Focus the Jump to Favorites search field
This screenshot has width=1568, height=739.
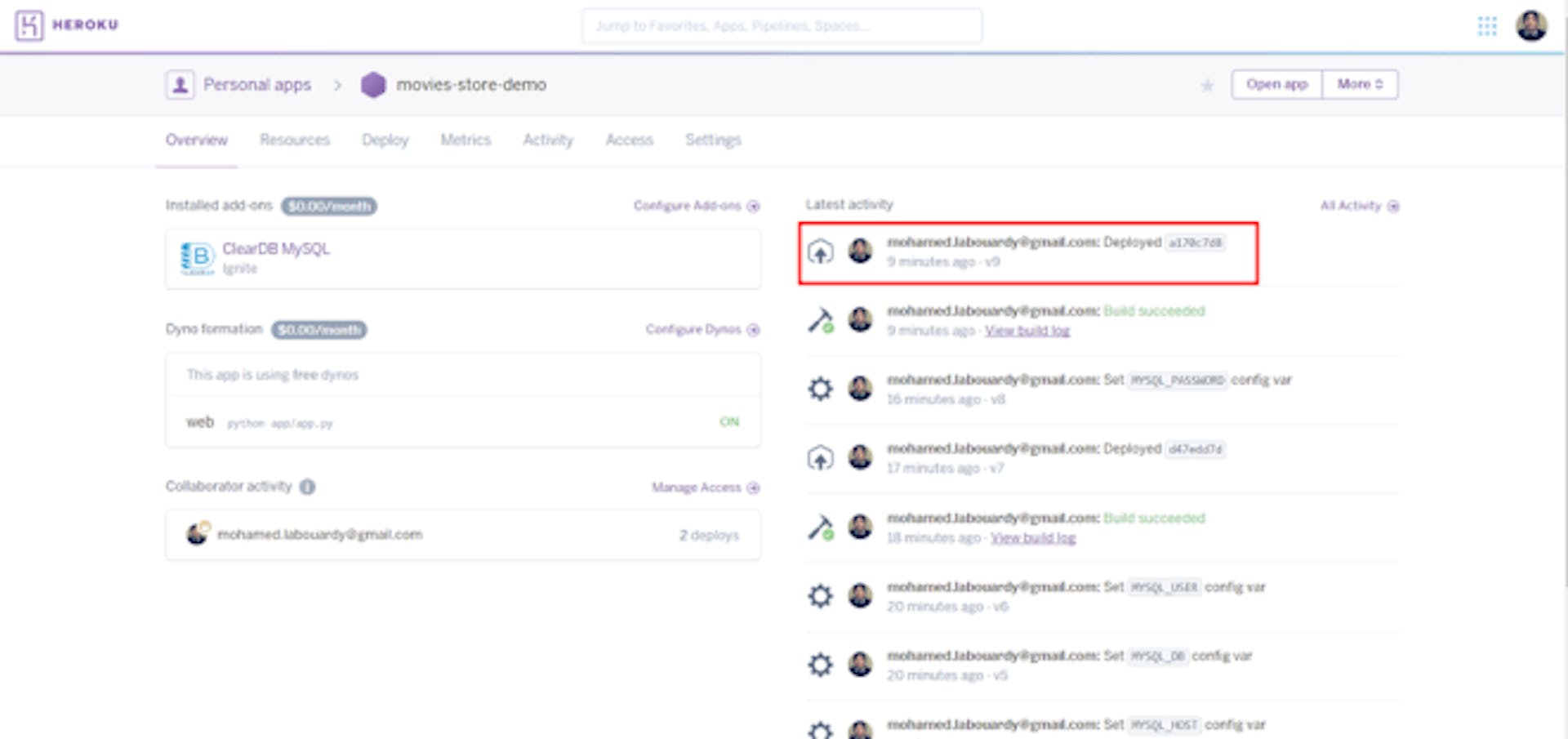(x=782, y=26)
